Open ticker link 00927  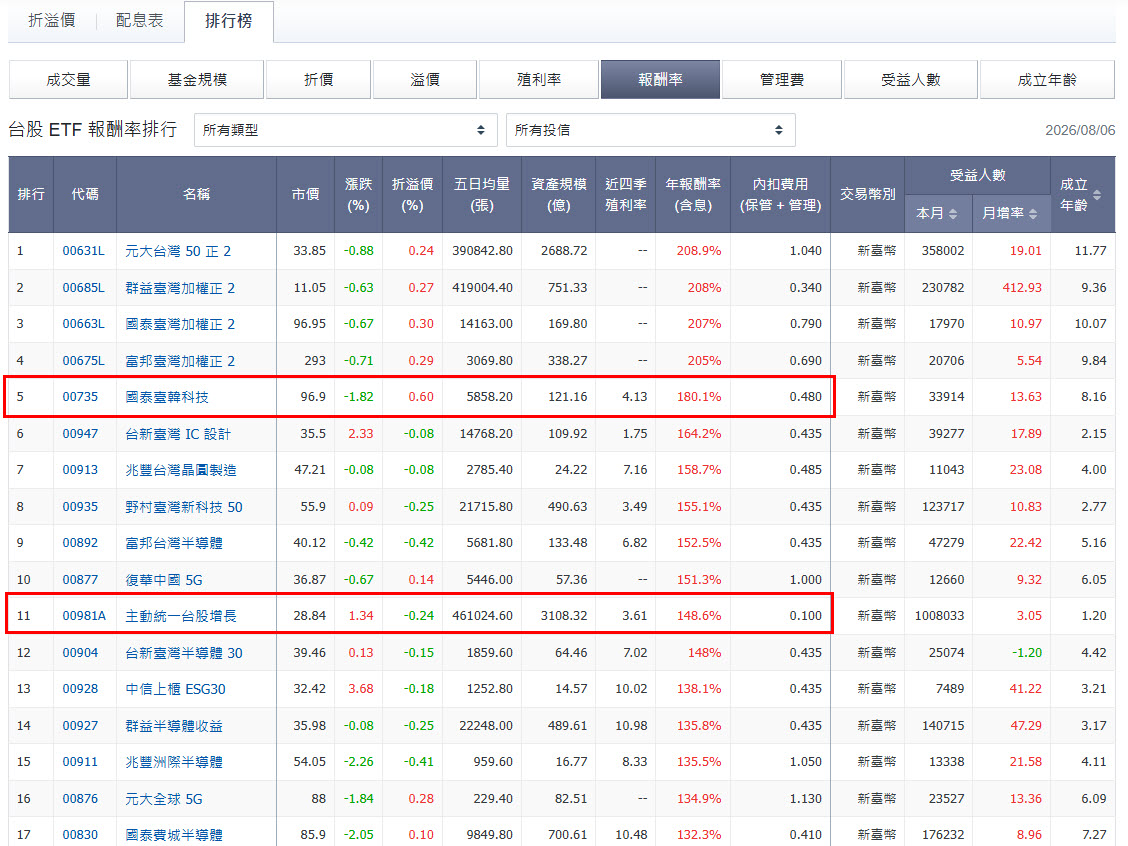pos(80,725)
